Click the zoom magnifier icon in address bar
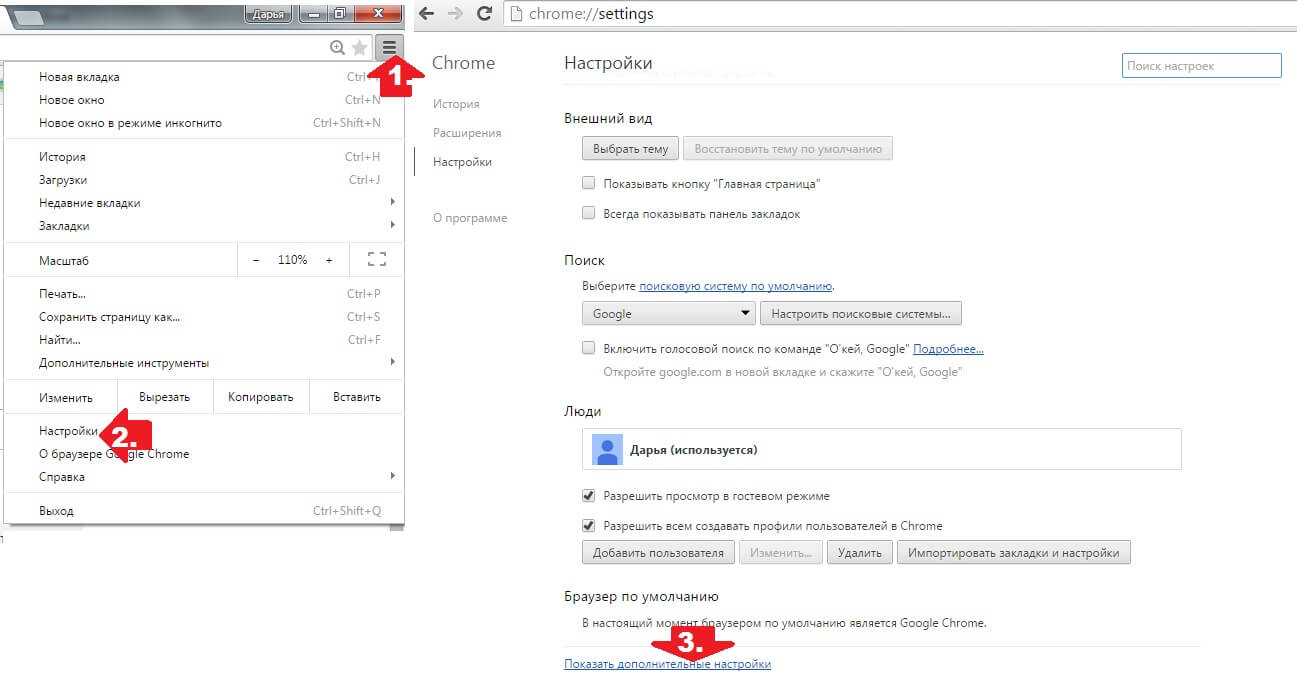This screenshot has width=1306, height=684. click(x=337, y=48)
